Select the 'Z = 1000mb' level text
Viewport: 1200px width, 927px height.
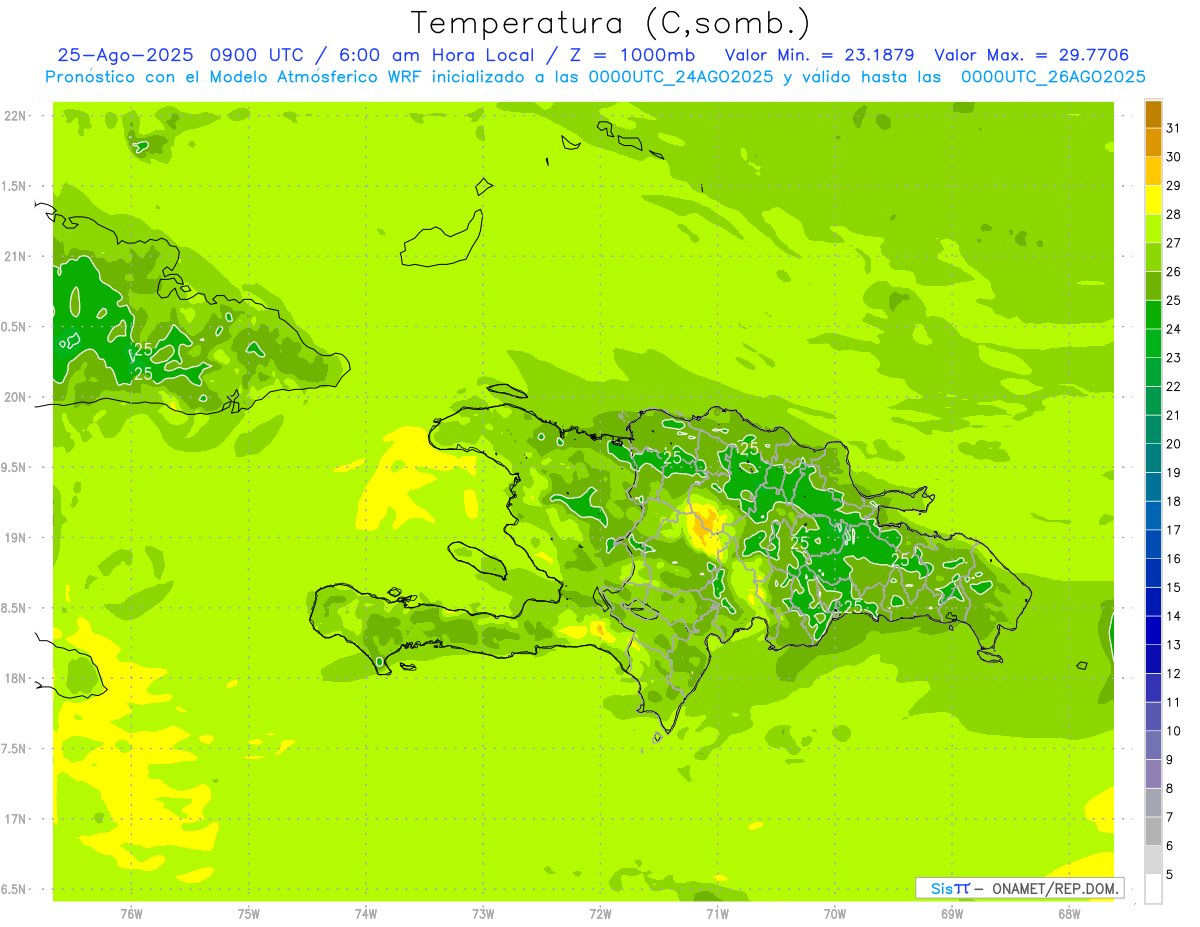[634, 55]
